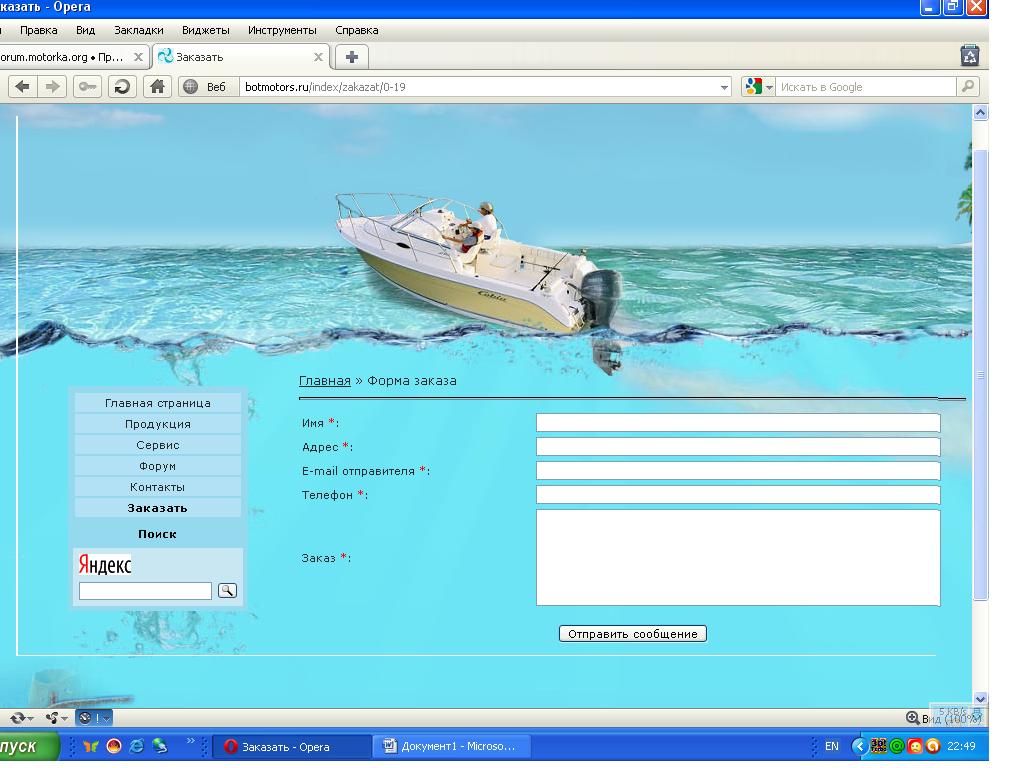This screenshot has width=1024, height=768.
Task: Go to the Home page icon
Action: [x=157, y=87]
